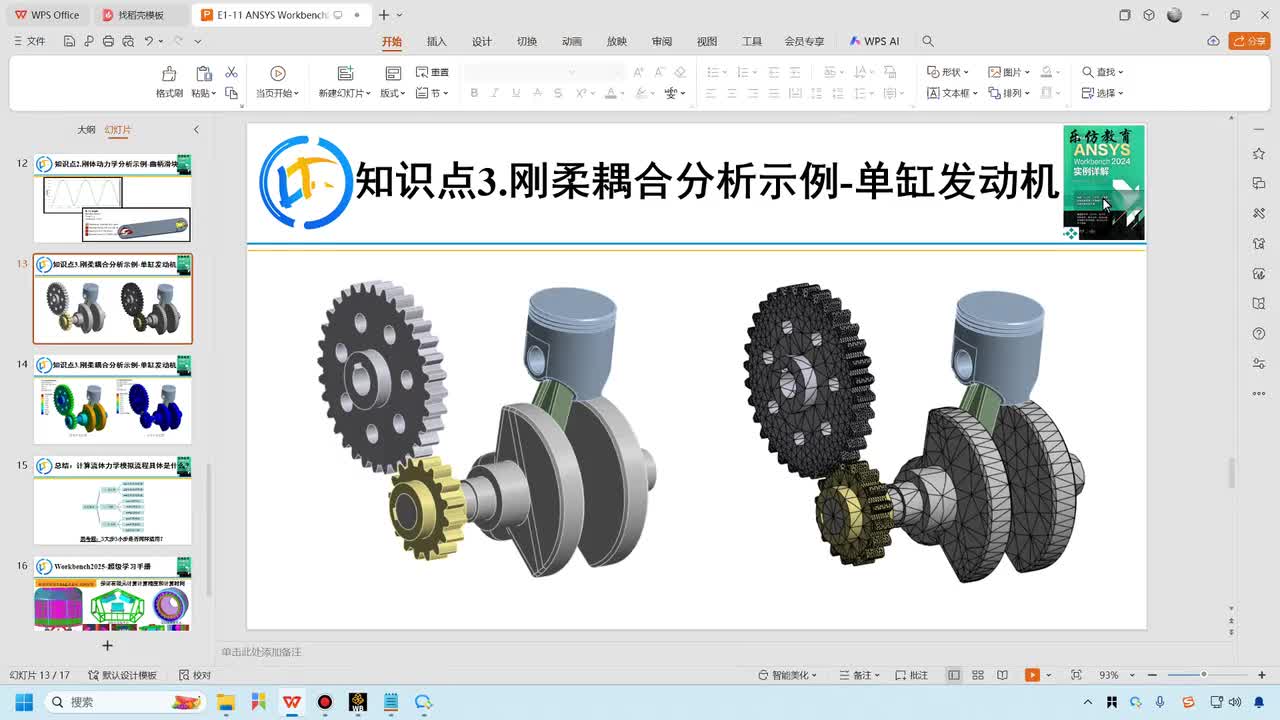
Task: Click the zoom slider handle
Action: click(x=1203, y=675)
